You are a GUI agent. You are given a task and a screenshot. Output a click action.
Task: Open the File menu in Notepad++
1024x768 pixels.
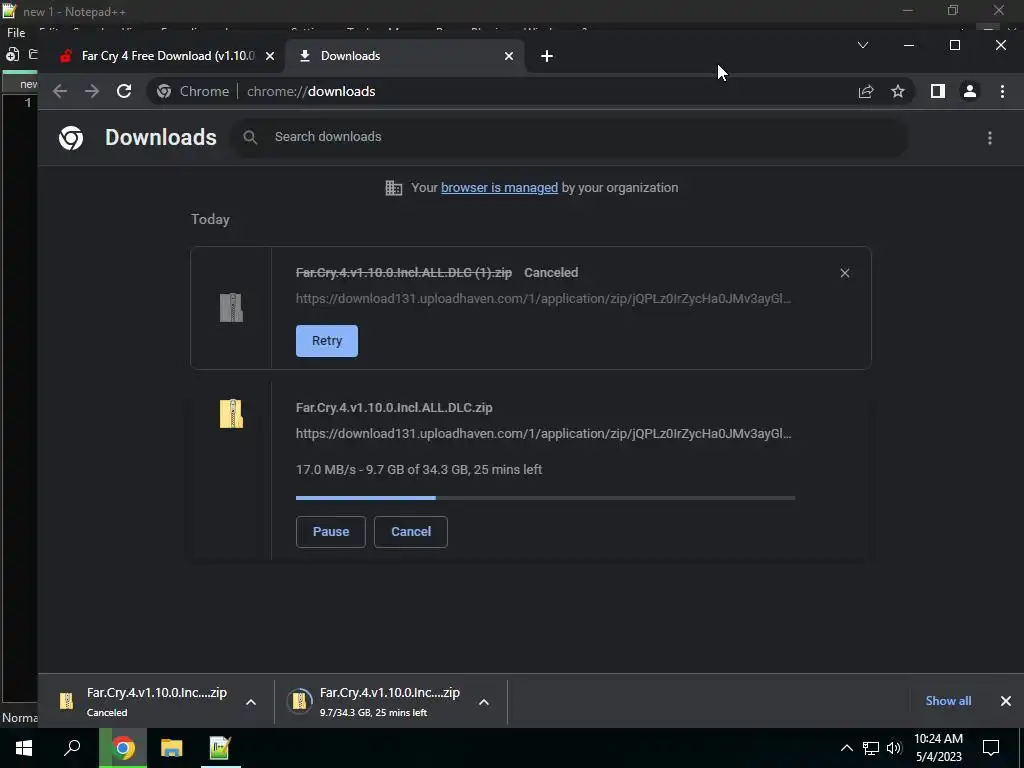pyautogui.click(x=16, y=33)
